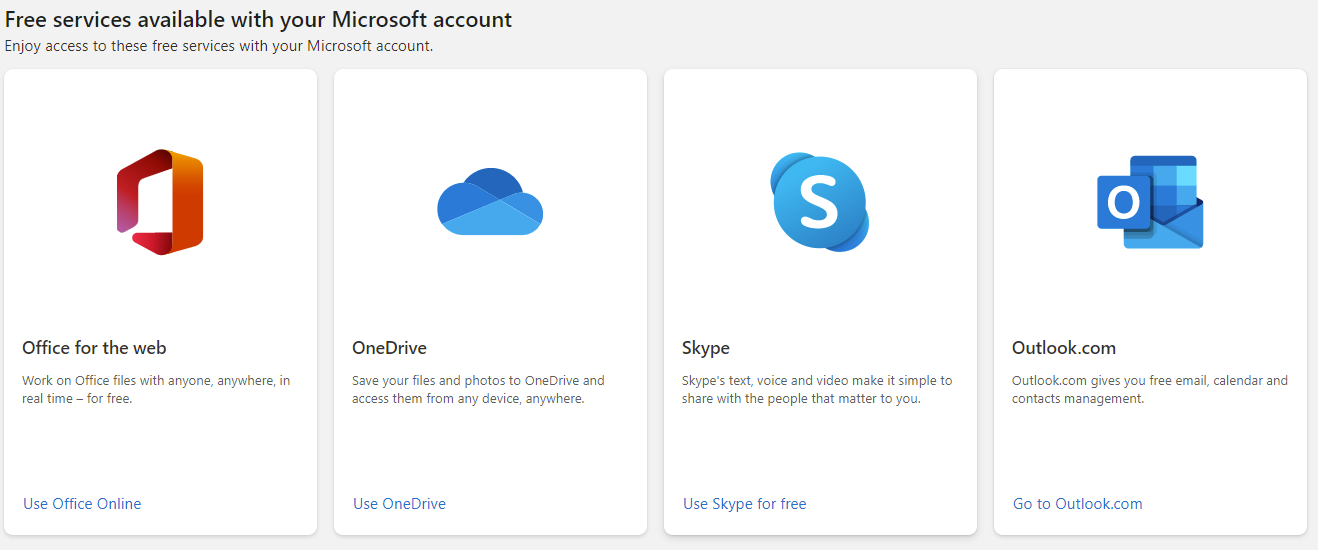Click the OneDrive cloud icon
Image resolution: width=1318 pixels, height=550 pixels.
490,202
